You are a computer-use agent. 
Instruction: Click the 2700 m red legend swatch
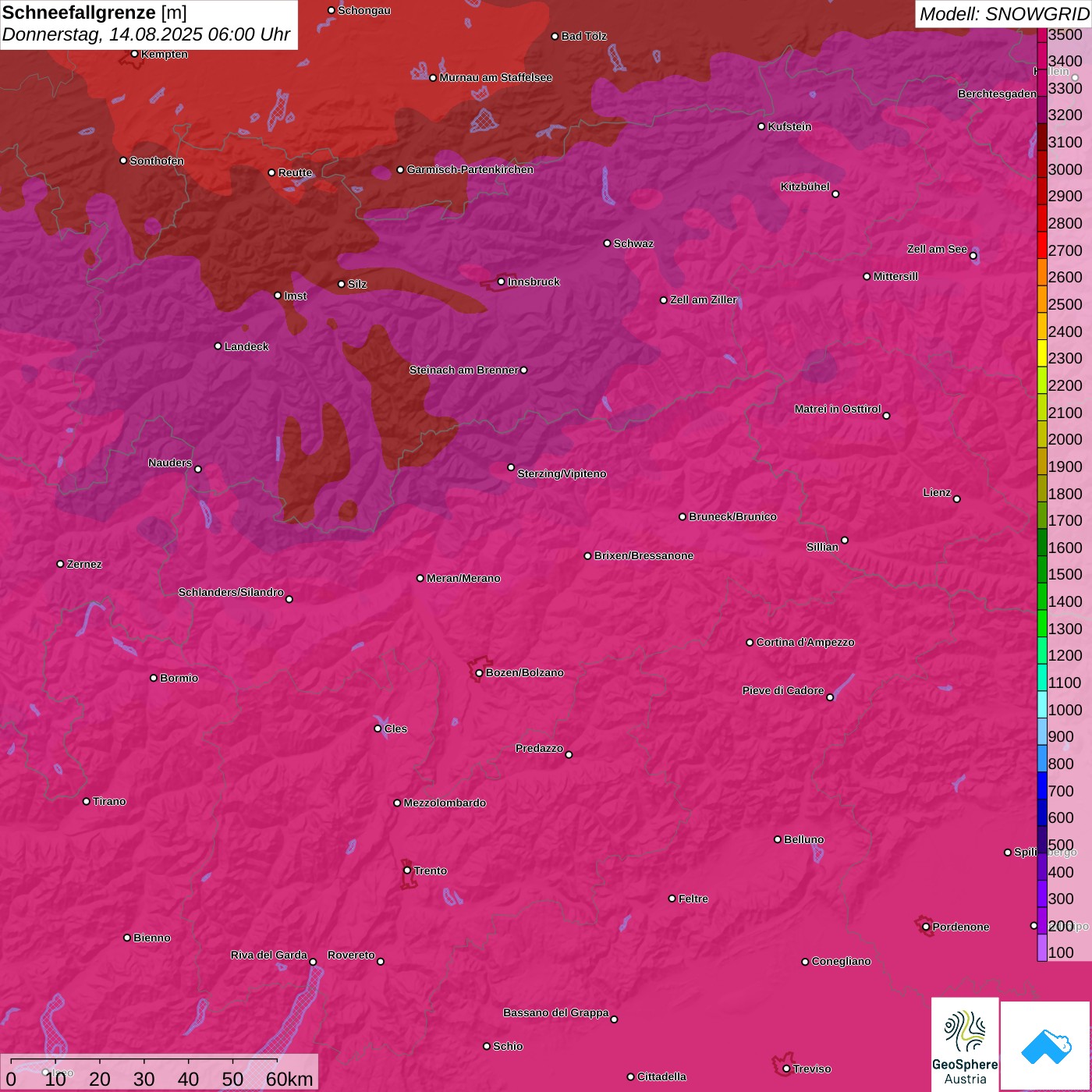(1041, 246)
